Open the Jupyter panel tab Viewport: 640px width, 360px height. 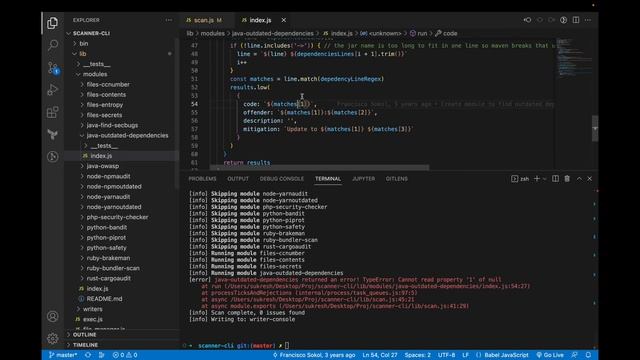(363, 179)
